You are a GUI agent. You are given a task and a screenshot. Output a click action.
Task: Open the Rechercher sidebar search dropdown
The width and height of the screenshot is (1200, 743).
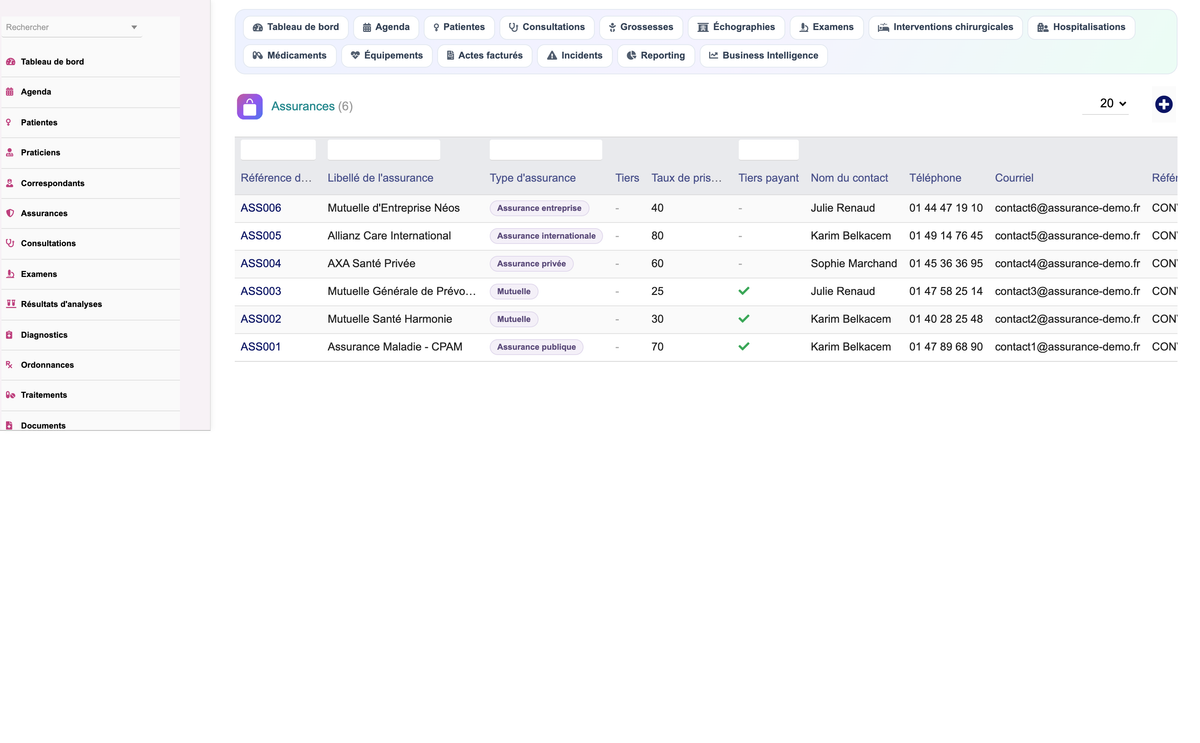pos(72,27)
